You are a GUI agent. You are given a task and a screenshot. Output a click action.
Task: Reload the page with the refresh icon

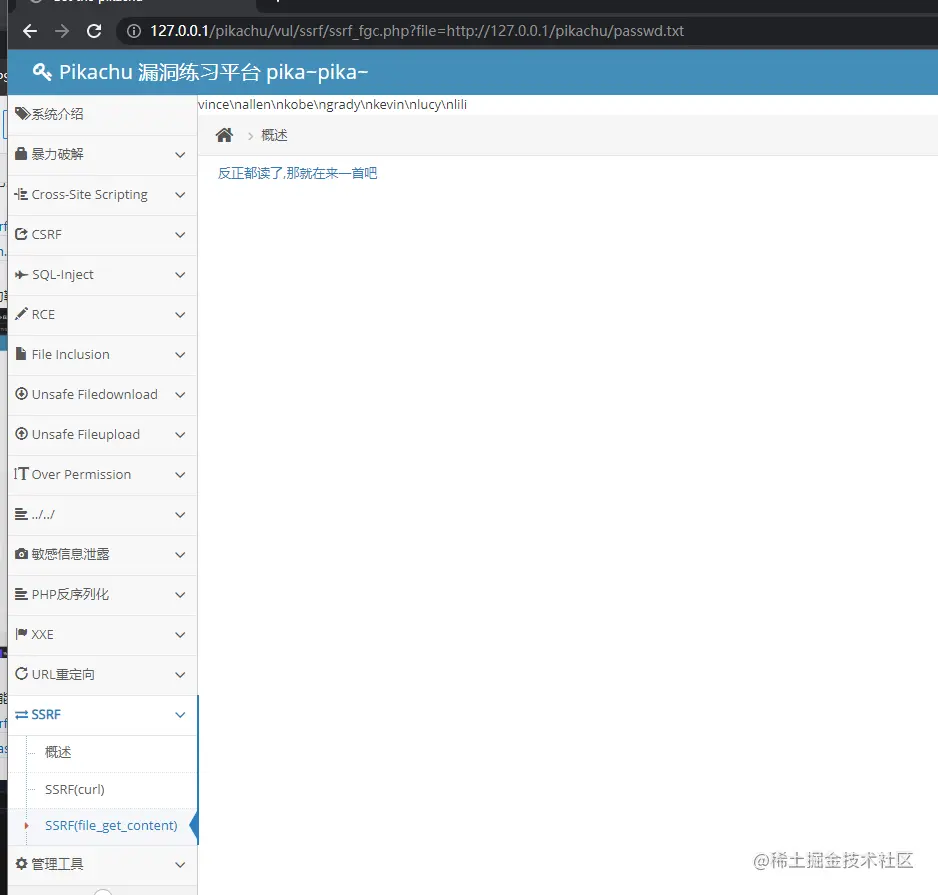click(x=94, y=31)
